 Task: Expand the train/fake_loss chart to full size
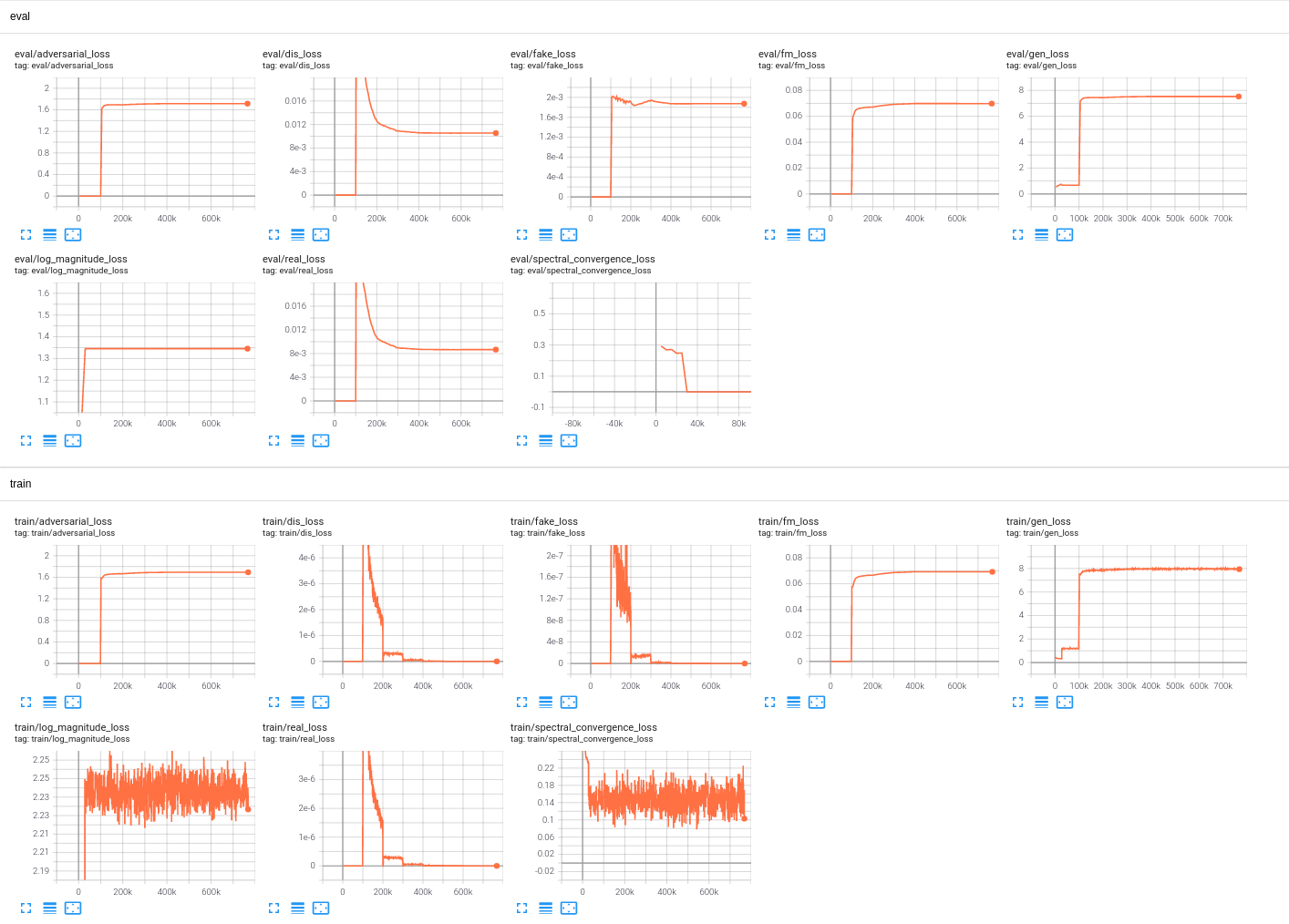coord(521,703)
